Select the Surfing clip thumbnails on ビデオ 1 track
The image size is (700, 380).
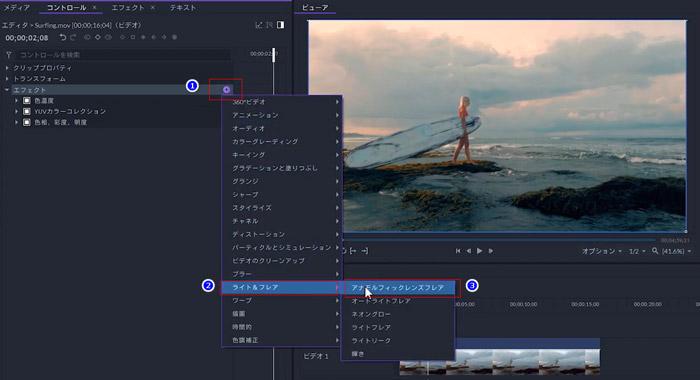(x=500, y=362)
